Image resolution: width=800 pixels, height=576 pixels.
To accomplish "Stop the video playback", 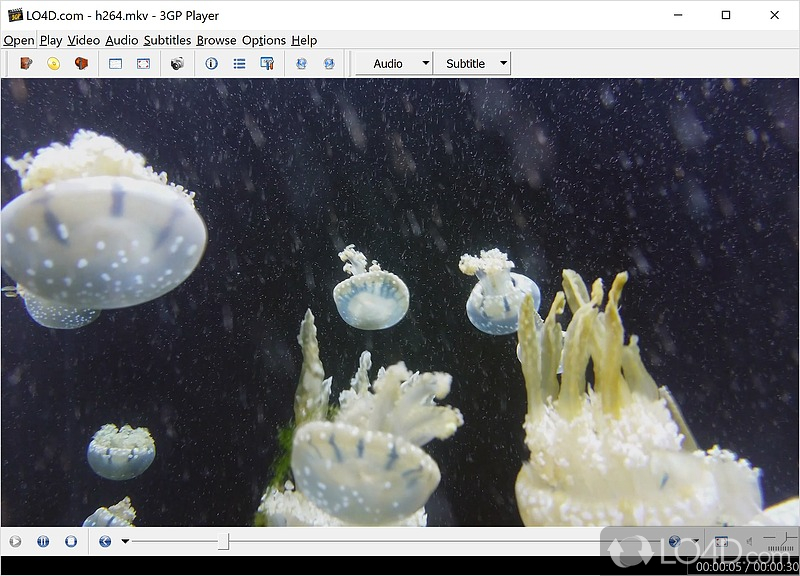I will [x=71, y=542].
